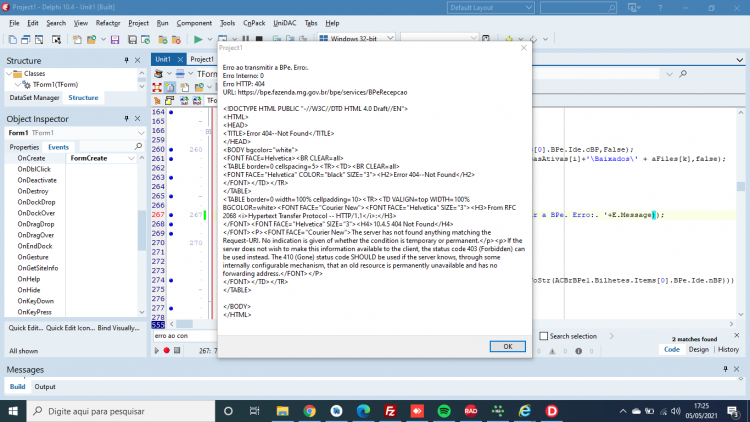Switch to the DataSet Manager tab
This screenshot has height=422, width=750.
(x=34, y=98)
